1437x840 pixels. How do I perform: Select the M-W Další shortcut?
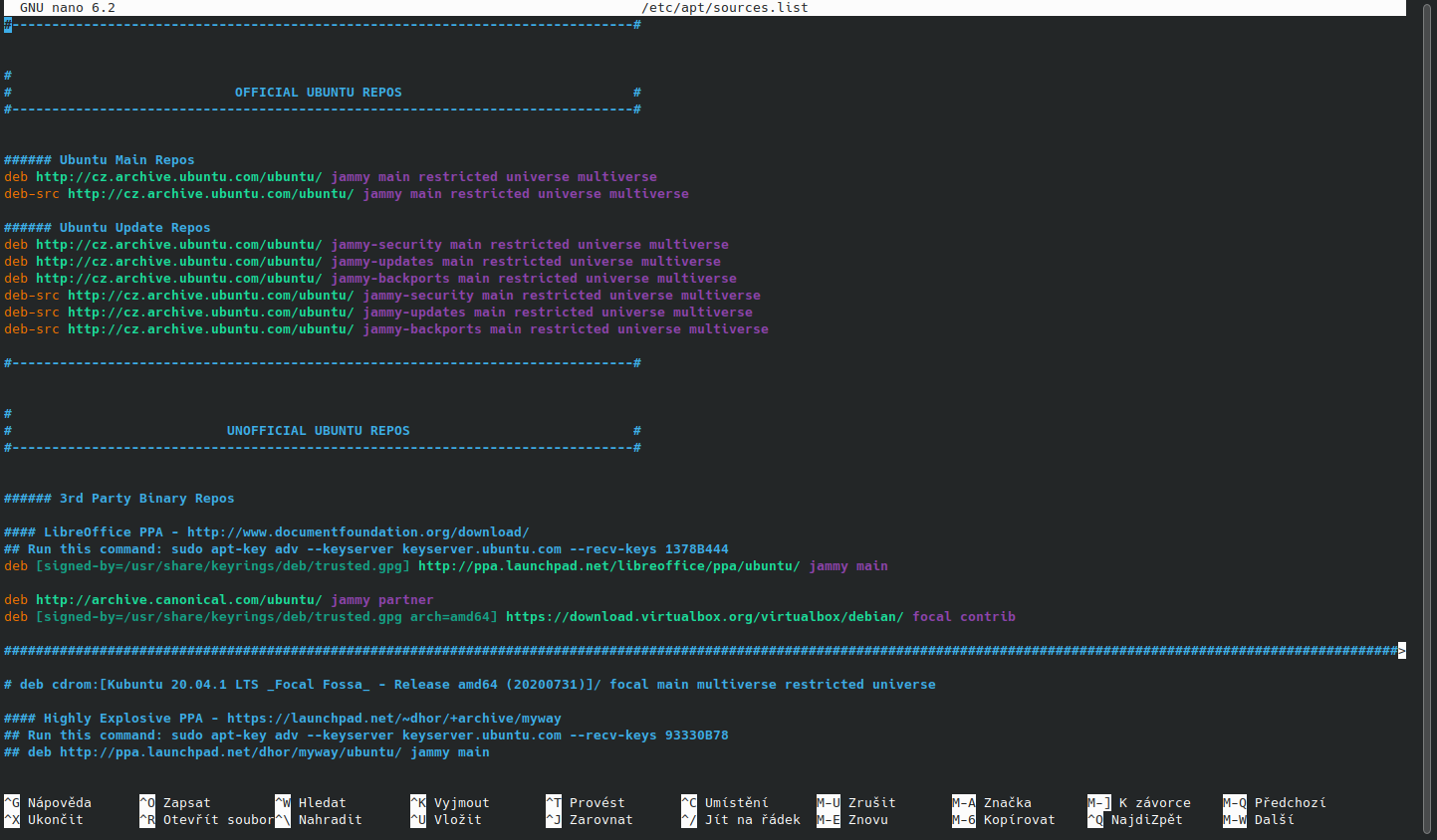pyautogui.click(x=1259, y=820)
